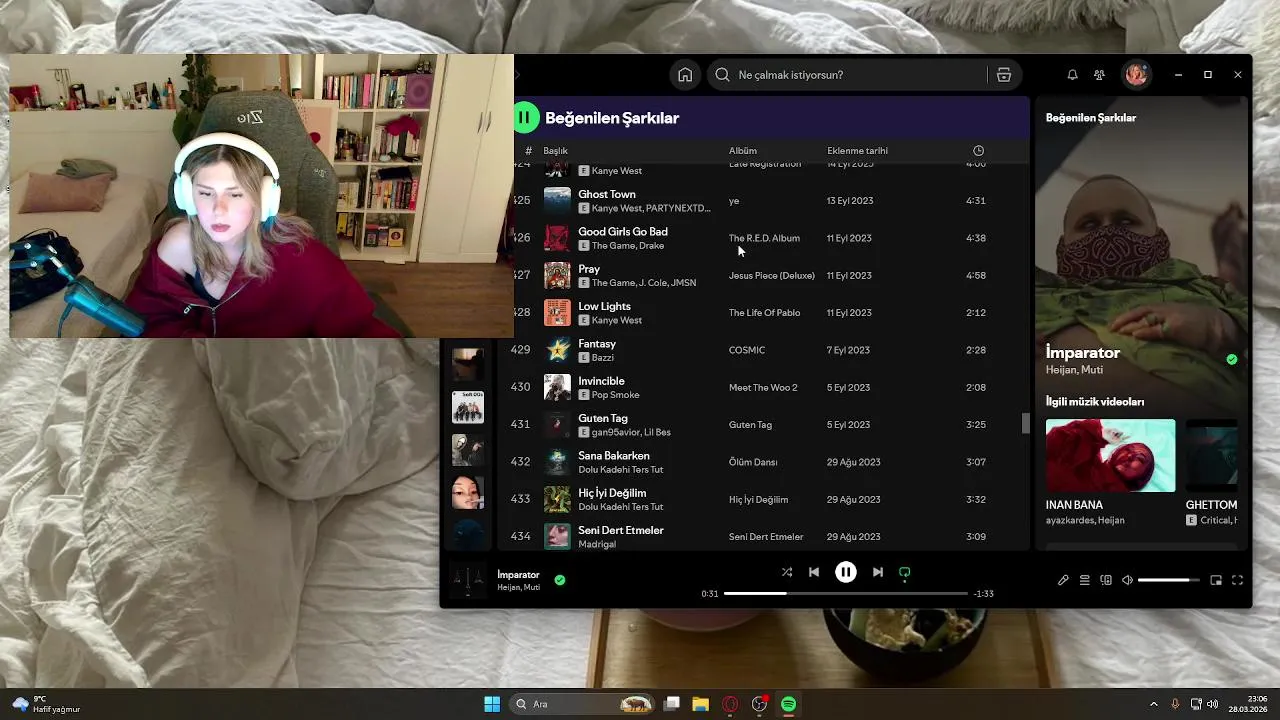The height and width of the screenshot is (720, 1280).
Task: Toggle repeat mode
Action: click(x=904, y=573)
